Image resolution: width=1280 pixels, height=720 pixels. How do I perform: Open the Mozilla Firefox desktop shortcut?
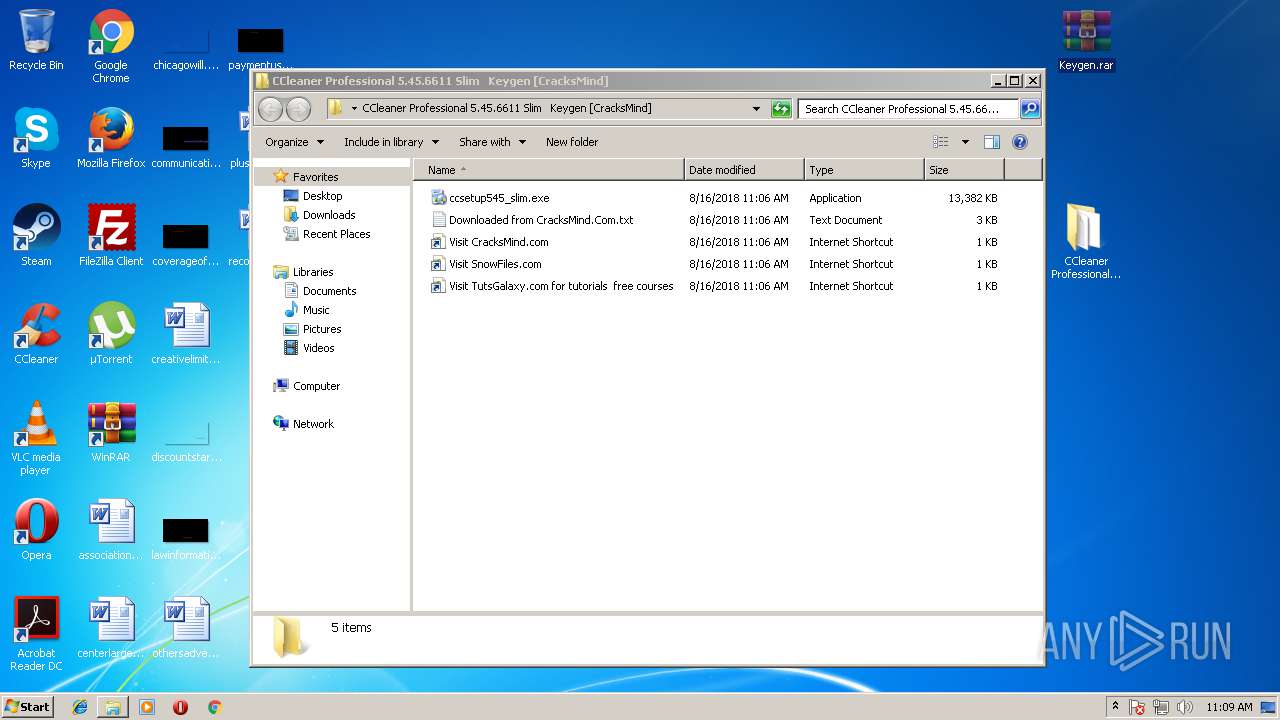click(111, 139)
